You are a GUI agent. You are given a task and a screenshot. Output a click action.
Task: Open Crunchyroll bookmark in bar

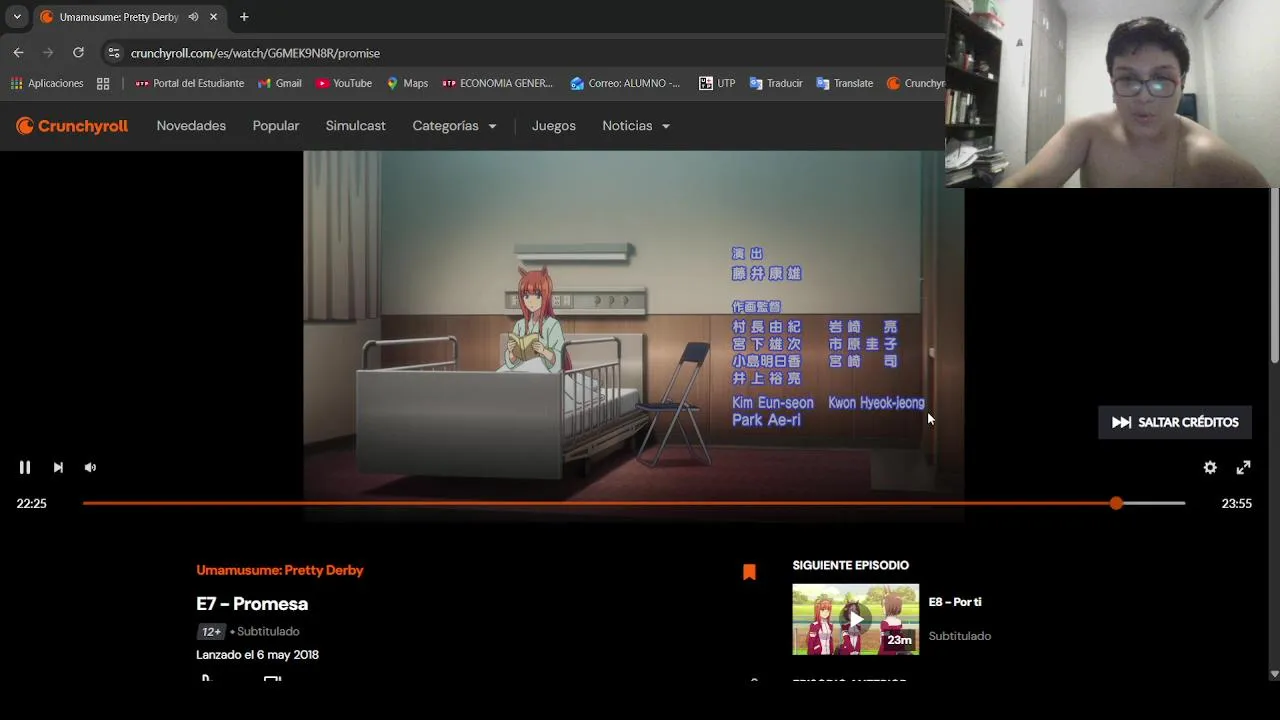916,83
